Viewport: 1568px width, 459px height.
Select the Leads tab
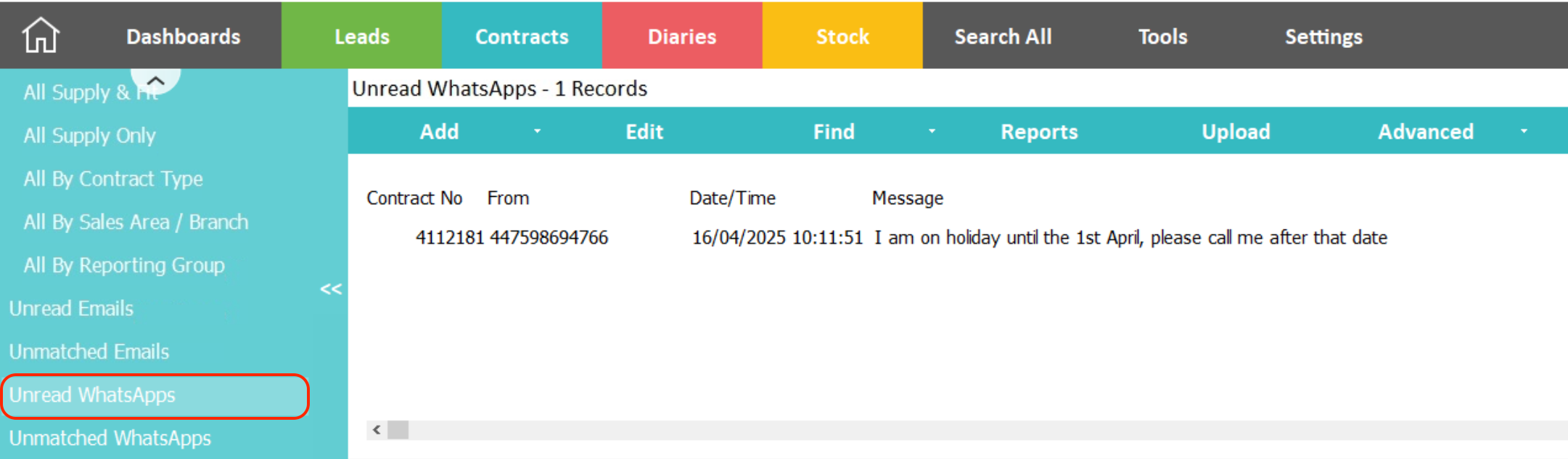(x=361, y=36)
